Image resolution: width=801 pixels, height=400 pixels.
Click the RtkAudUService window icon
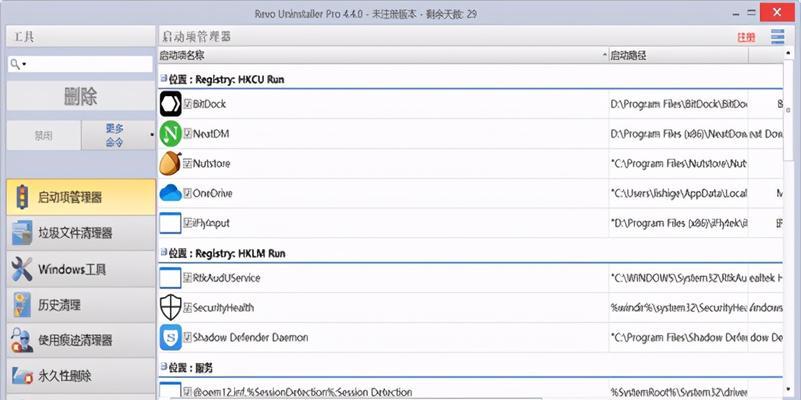(x=170, y=278)
